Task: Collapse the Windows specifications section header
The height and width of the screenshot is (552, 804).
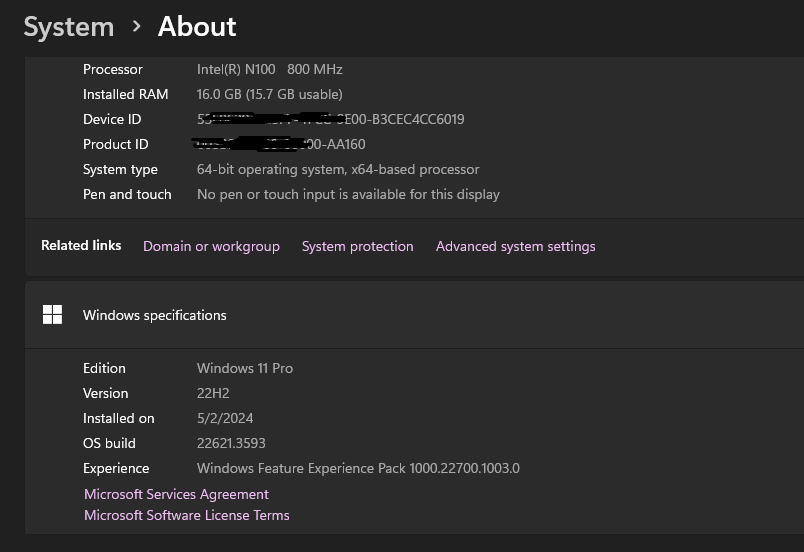Action: pyautogui.click(x=414, y=315)
